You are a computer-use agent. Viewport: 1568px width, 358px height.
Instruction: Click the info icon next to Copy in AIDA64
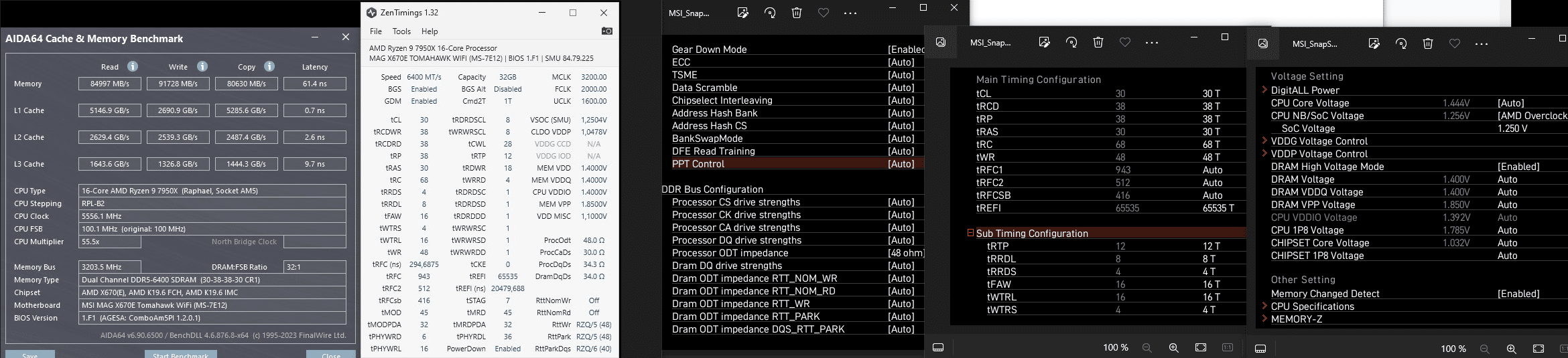[269, 66]
